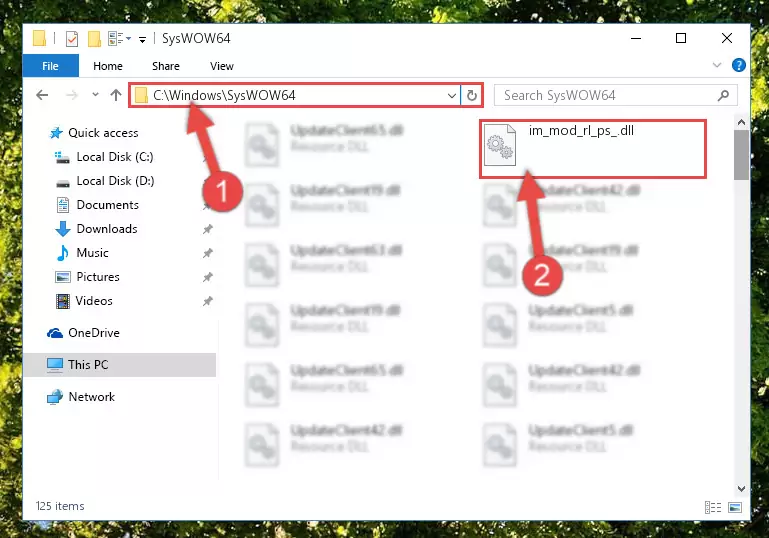
Task: Switch to the Home ribbon tab
Action: click(108, 66)
